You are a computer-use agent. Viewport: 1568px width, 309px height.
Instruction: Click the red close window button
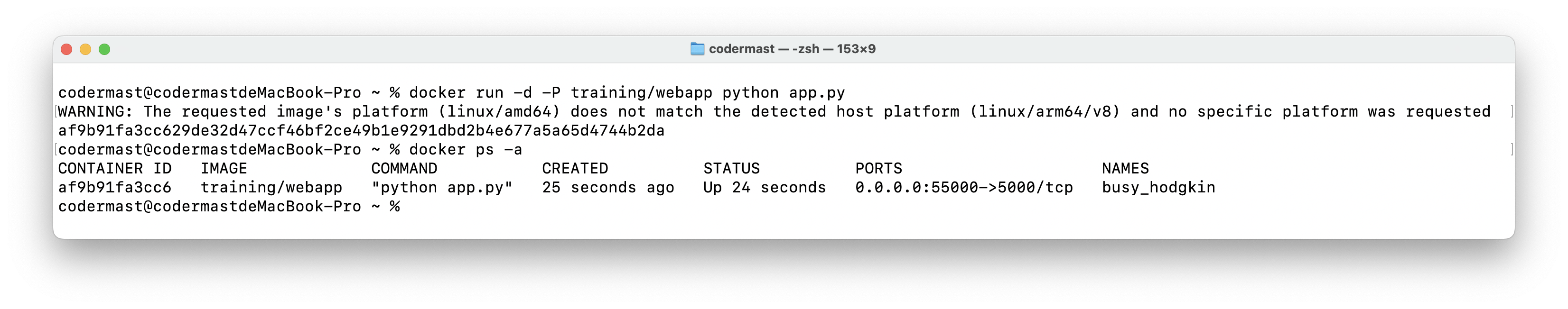coord(67,49)
